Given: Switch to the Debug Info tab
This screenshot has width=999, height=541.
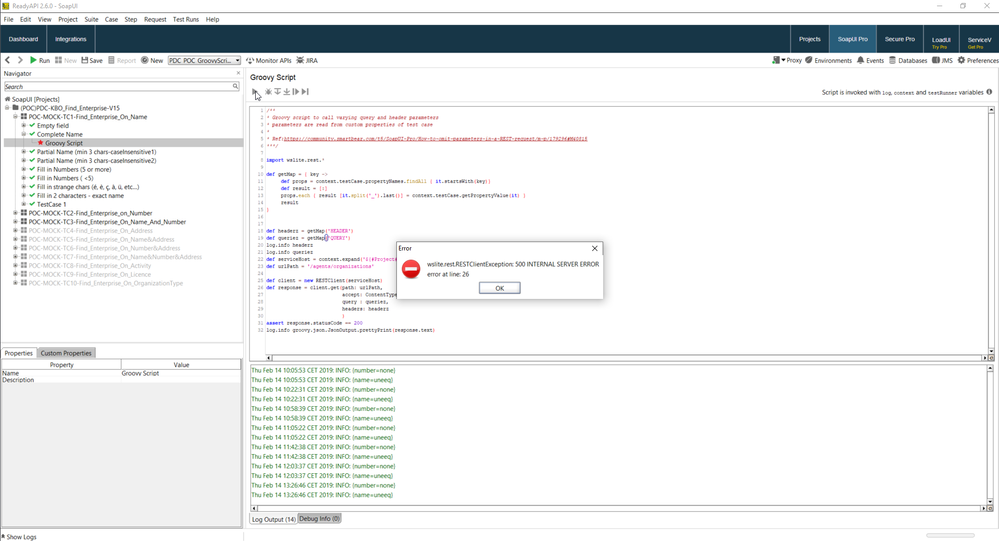Looking at the screenshot, I should (x=320, y=519).
